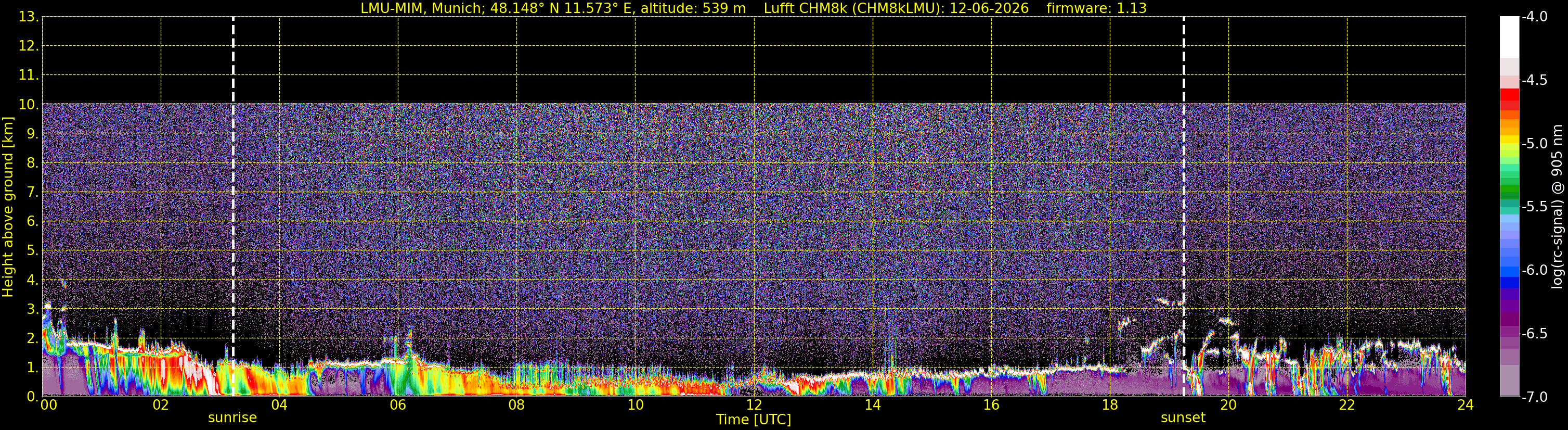Screen dimensions: 1568x430
Task: Click the -6.0 colorbar tick label
Action: [1535, 270]
